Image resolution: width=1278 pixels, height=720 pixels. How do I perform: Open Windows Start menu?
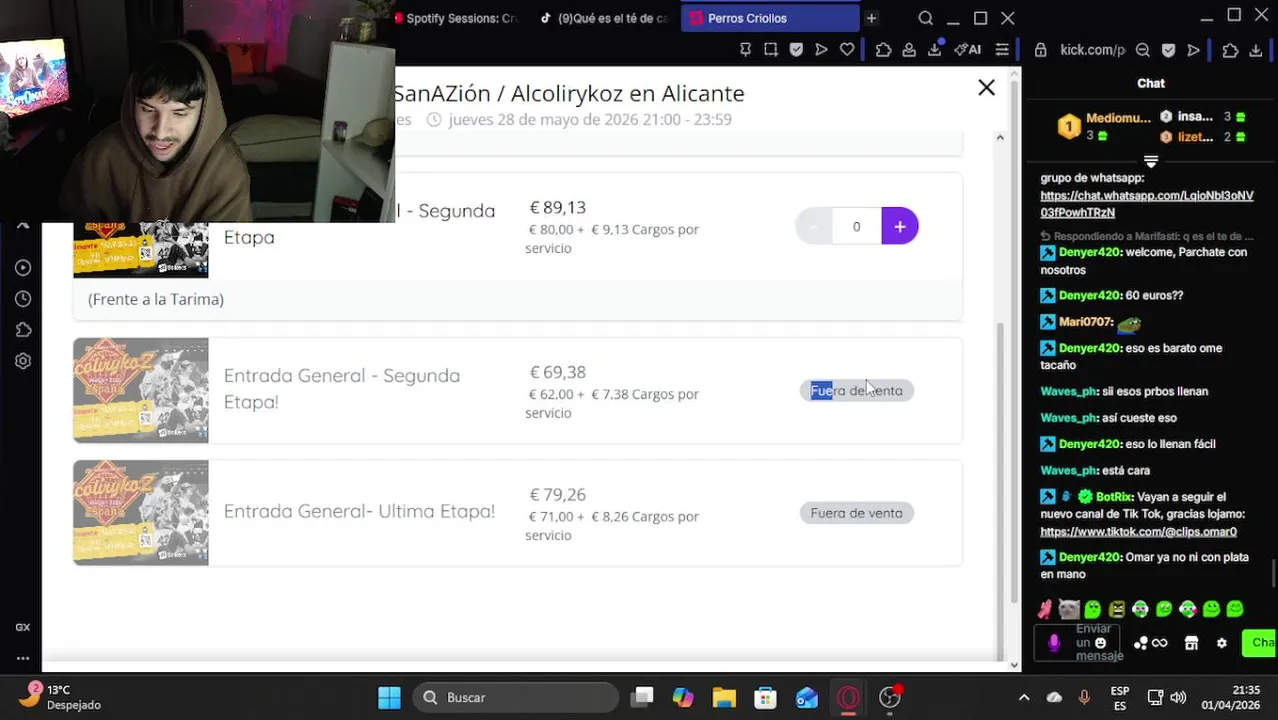[x=389, y=697]
